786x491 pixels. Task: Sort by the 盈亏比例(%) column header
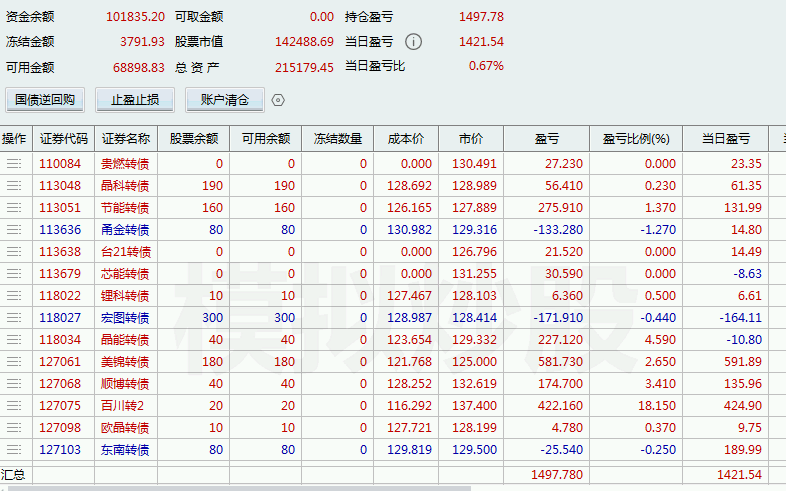[x=635, y=139]
